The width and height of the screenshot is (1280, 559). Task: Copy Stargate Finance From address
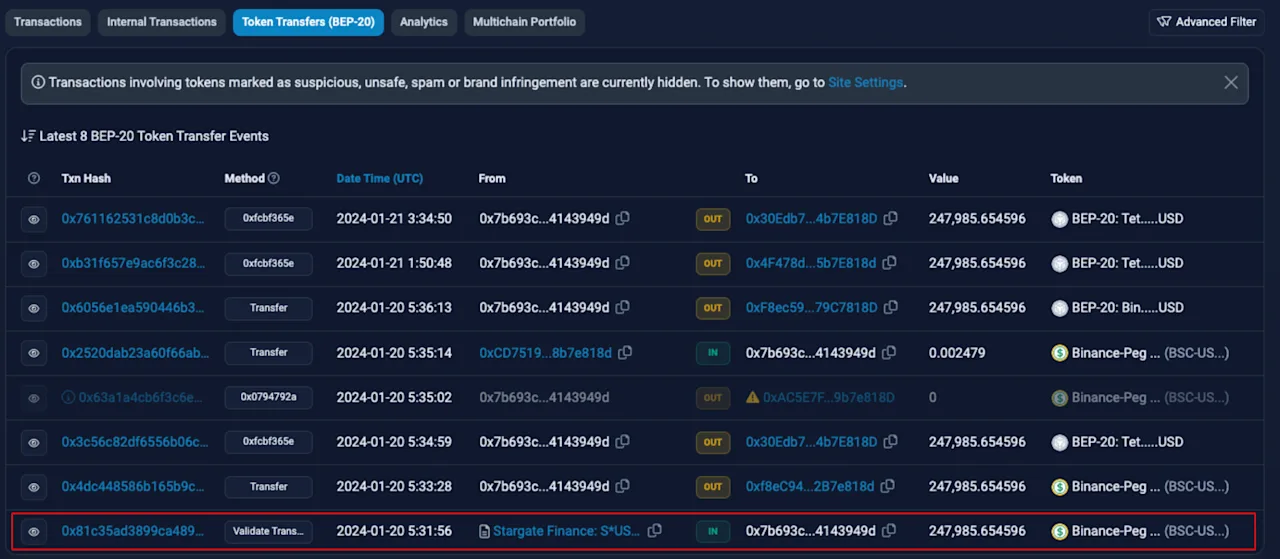[655, 531]
